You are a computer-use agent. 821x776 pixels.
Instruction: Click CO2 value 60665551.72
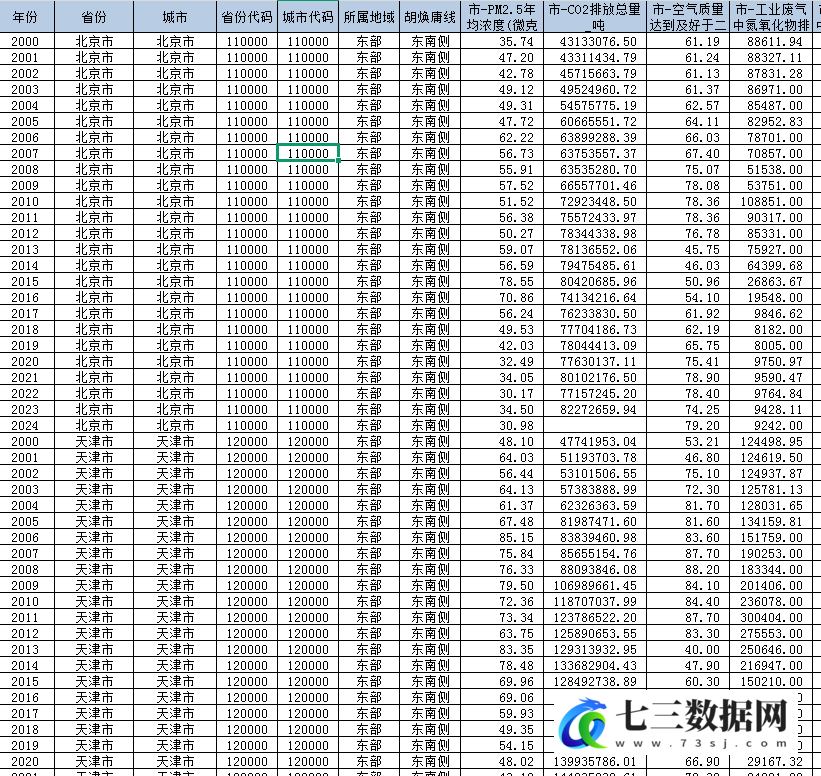tap(595, 121)
